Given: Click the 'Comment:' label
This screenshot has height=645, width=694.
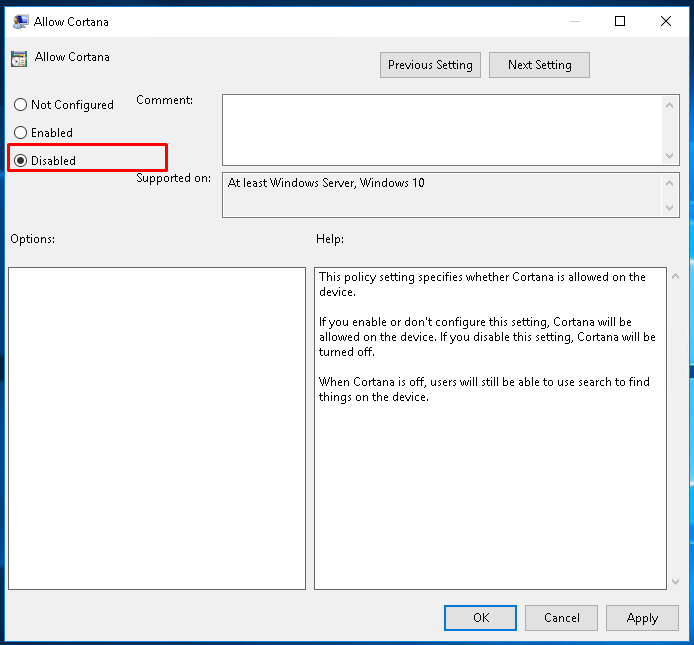Looking at the screenshot, I should click(x=164, y=100).
